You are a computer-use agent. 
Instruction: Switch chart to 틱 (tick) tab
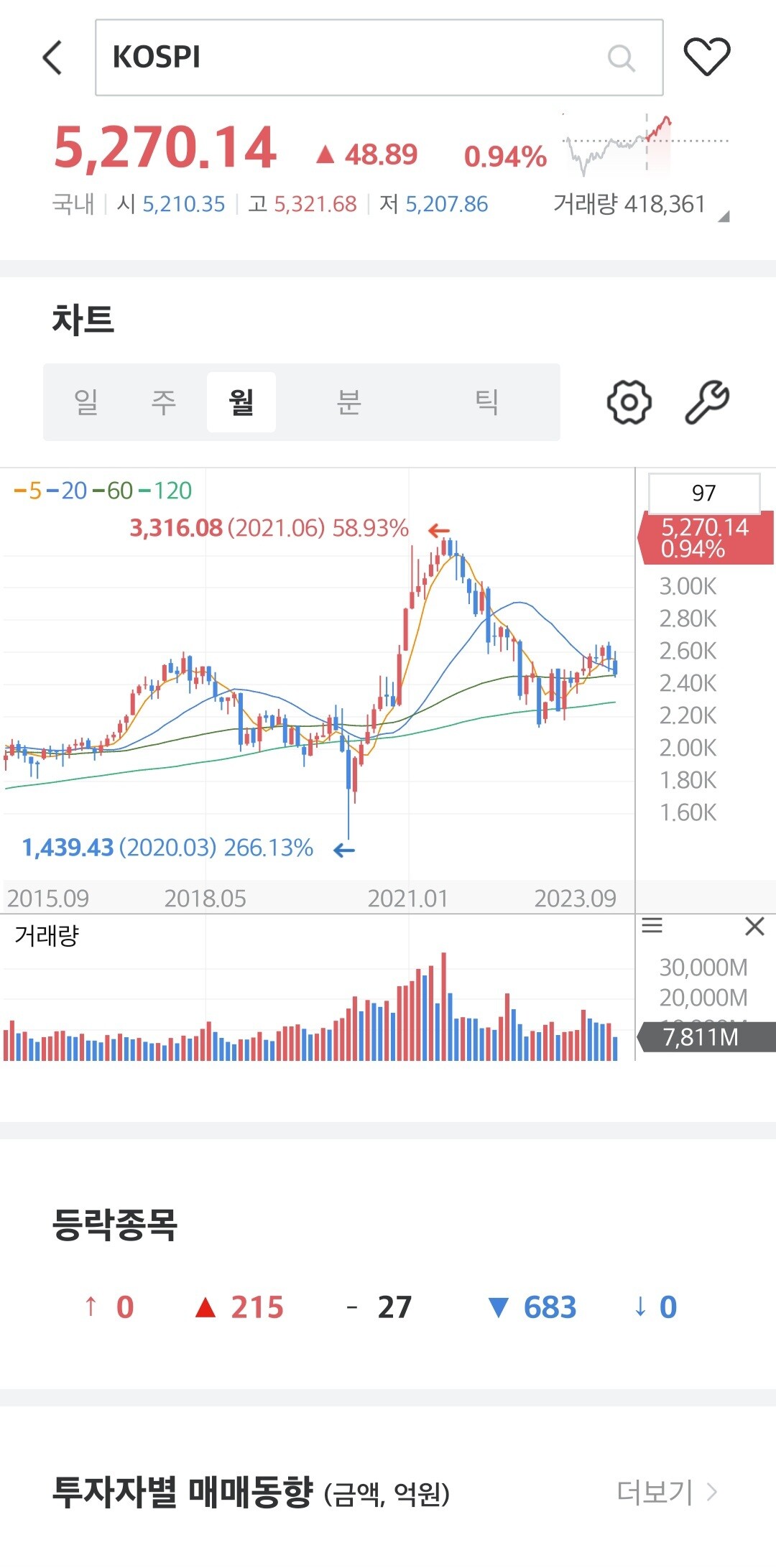[486, 402]
